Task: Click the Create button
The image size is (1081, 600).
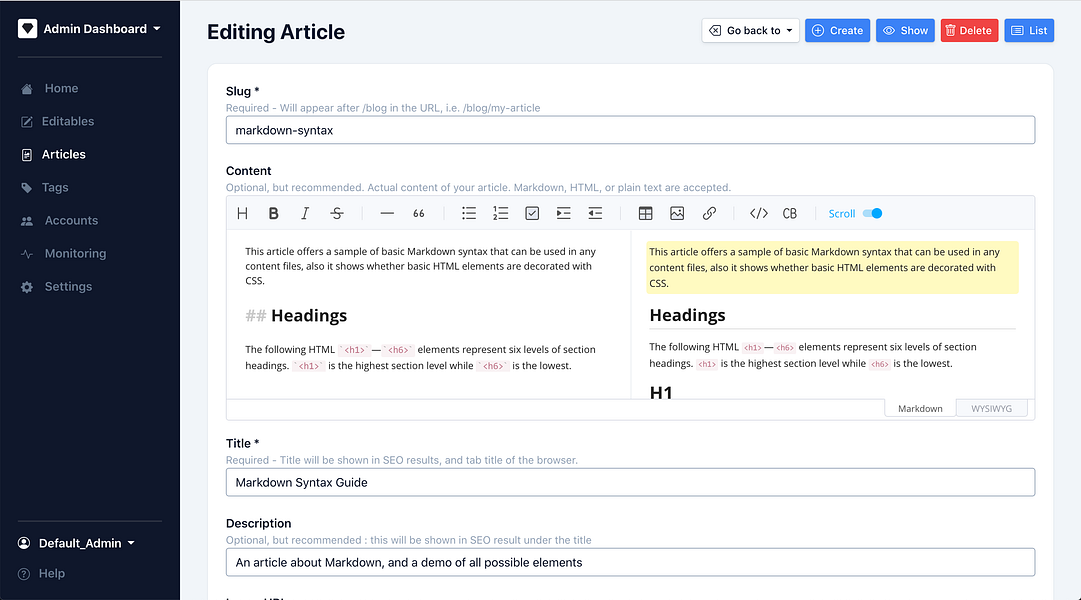Action: click(838, 30)
